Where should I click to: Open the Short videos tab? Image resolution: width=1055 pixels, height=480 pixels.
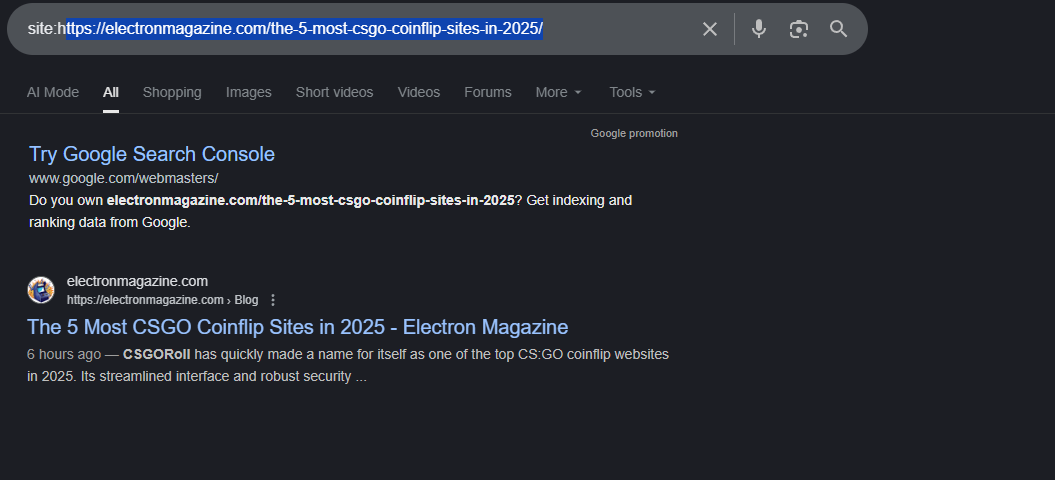tap(334, 92)
